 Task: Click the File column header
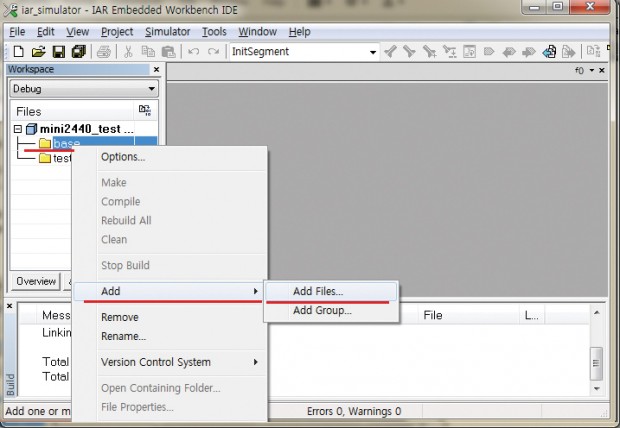pos(469,315)
